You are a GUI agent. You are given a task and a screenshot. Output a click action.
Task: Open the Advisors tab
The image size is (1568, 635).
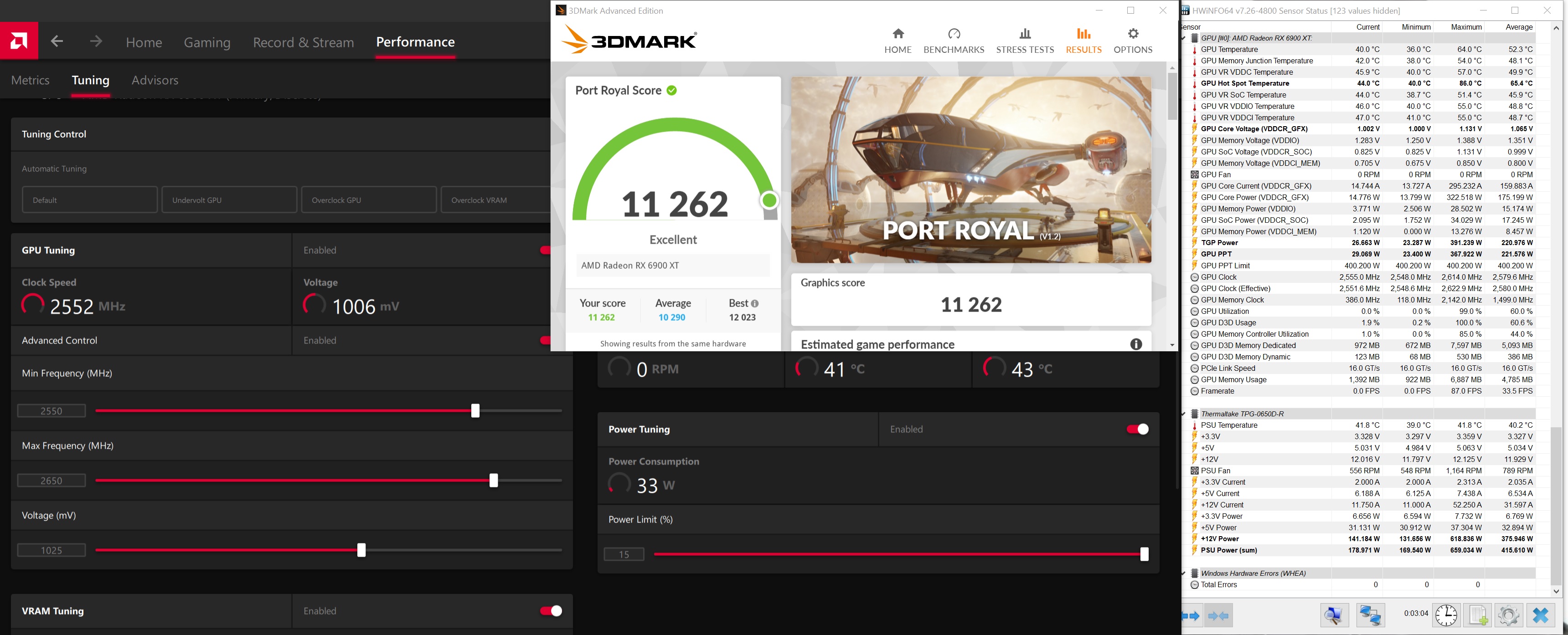[x=155, y=80]
